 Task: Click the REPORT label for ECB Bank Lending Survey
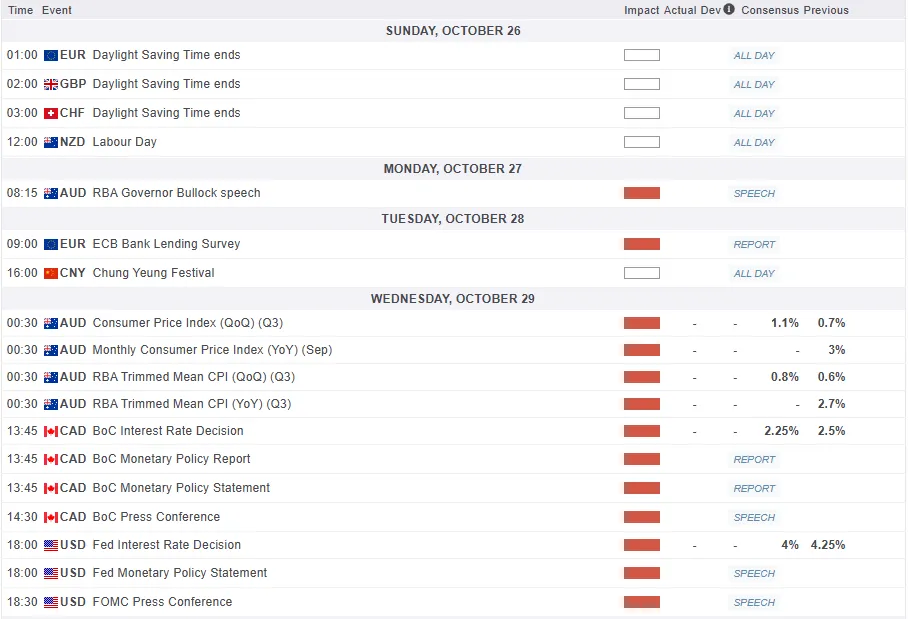click(x=754, y=244)
